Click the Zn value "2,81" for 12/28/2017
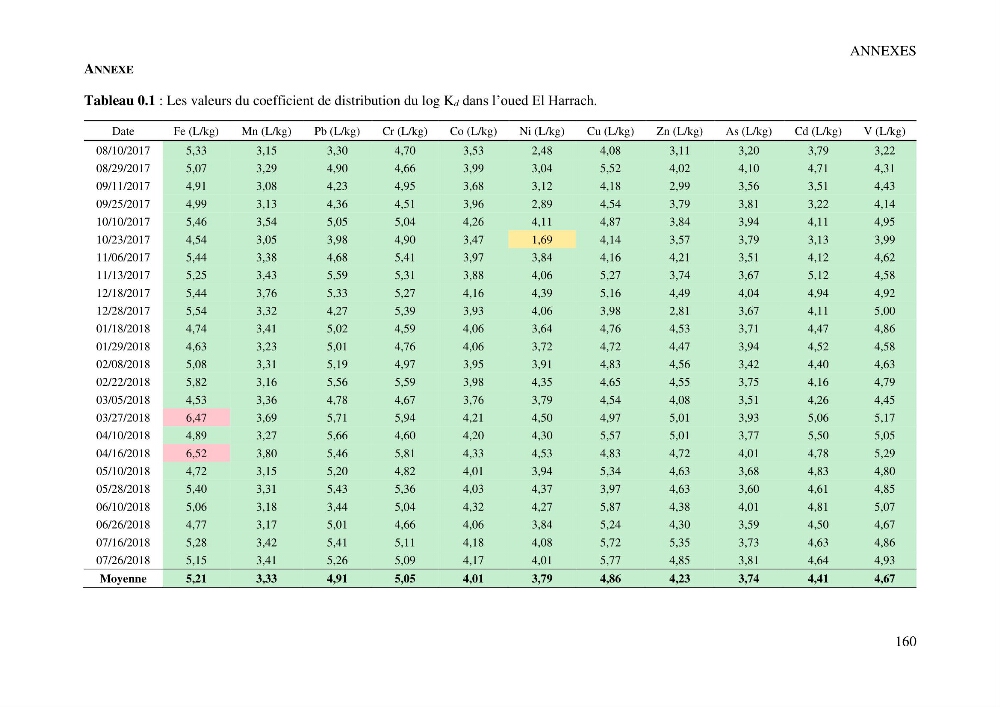 coord(679,311)
